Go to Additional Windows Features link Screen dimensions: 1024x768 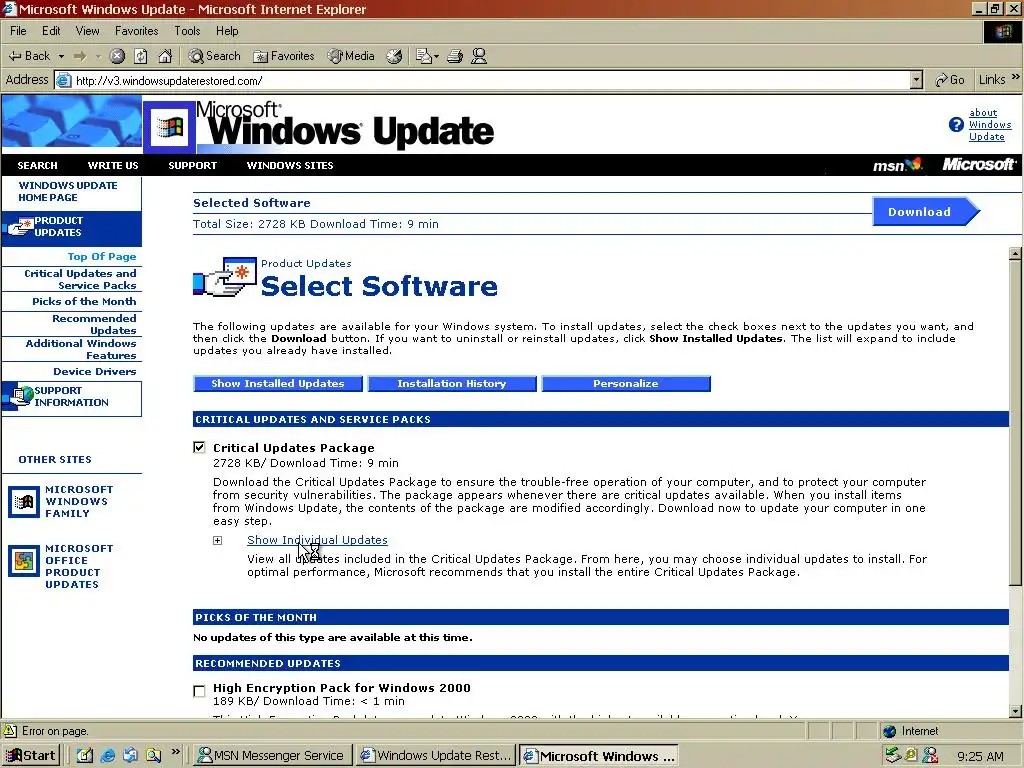(81, 349)
